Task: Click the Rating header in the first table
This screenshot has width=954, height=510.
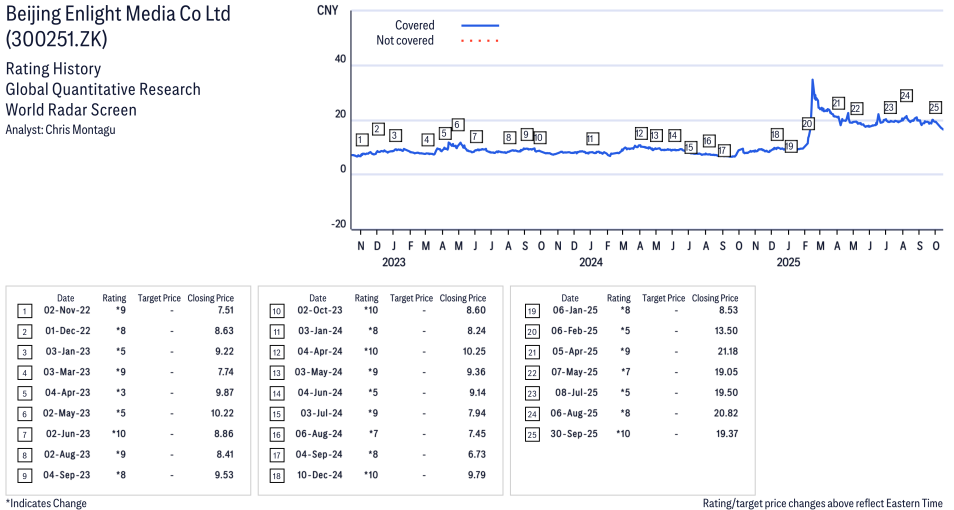Action: (x=114, y=298)
